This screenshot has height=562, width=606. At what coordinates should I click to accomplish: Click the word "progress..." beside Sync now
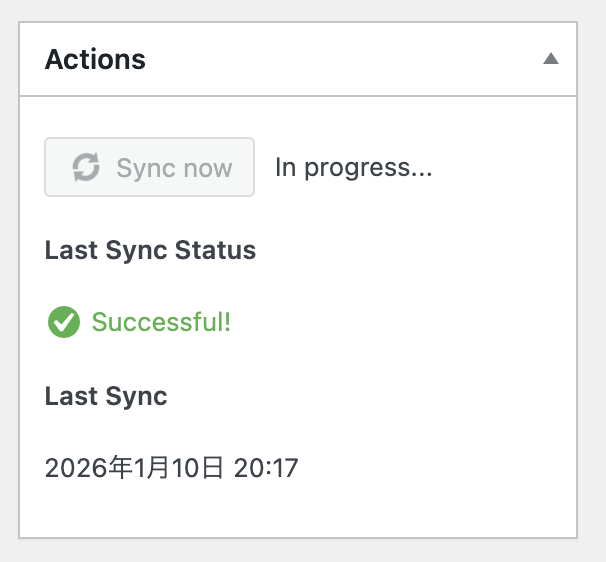tap(369, 168)
